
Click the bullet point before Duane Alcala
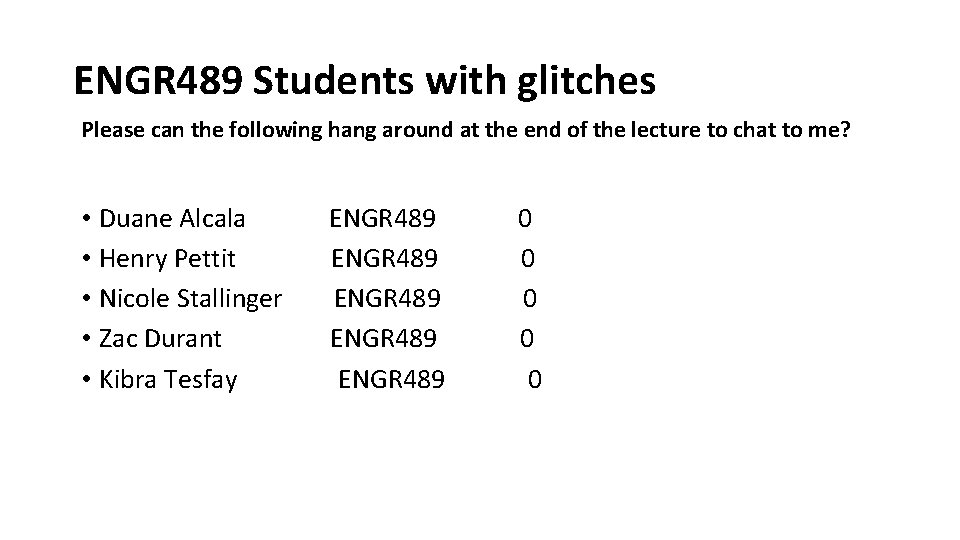88,219
